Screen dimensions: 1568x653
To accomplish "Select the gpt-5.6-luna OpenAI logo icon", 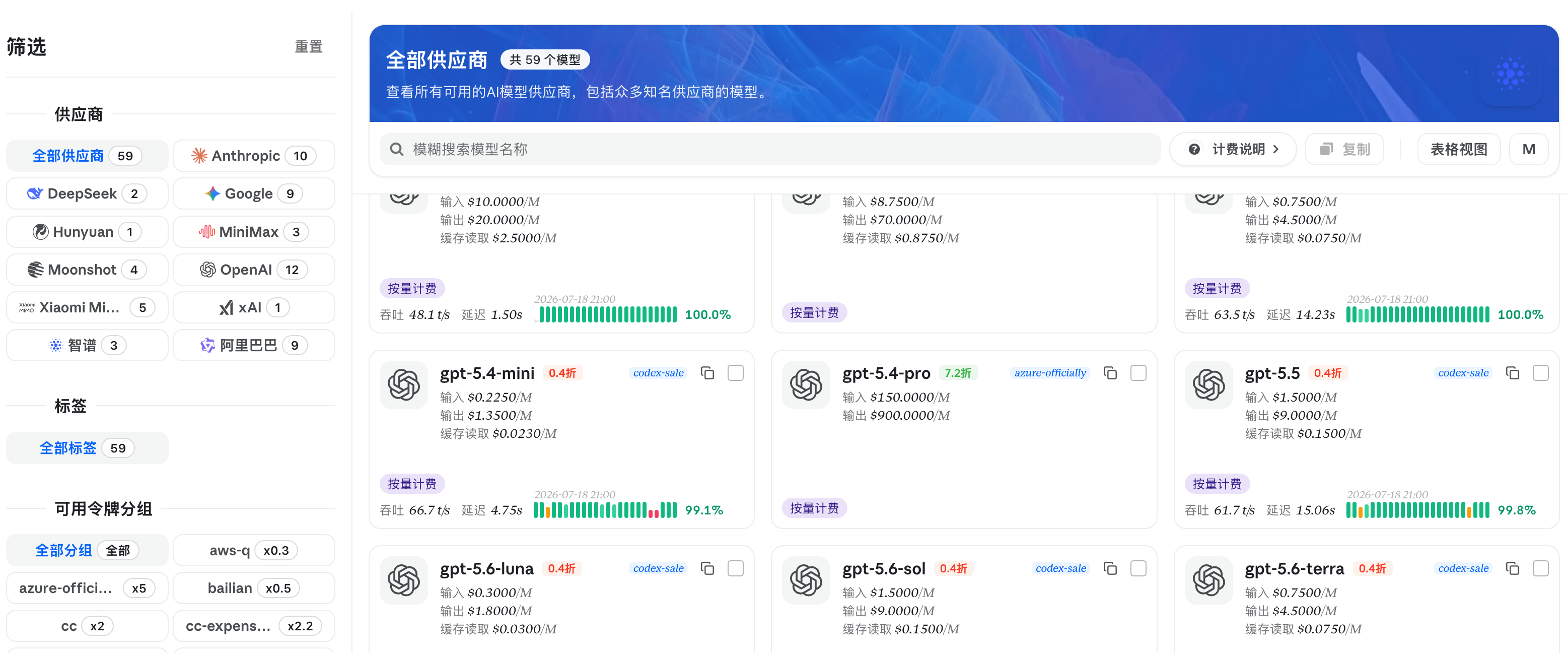I will point(403,580).
